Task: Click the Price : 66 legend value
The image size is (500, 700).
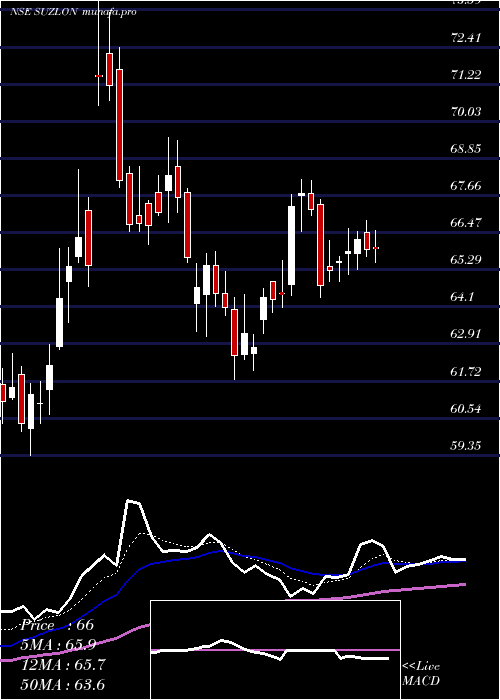Action: coord(57,625)
